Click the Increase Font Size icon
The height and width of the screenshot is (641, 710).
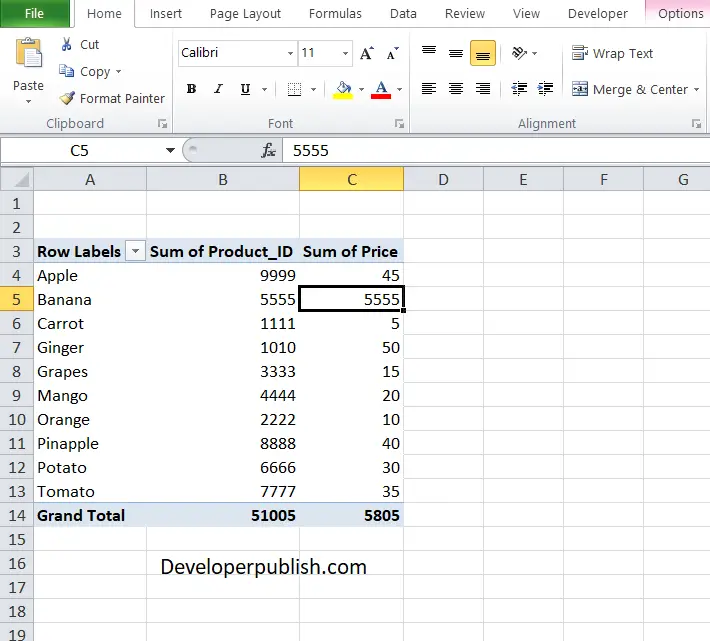[x=367, y=53]
